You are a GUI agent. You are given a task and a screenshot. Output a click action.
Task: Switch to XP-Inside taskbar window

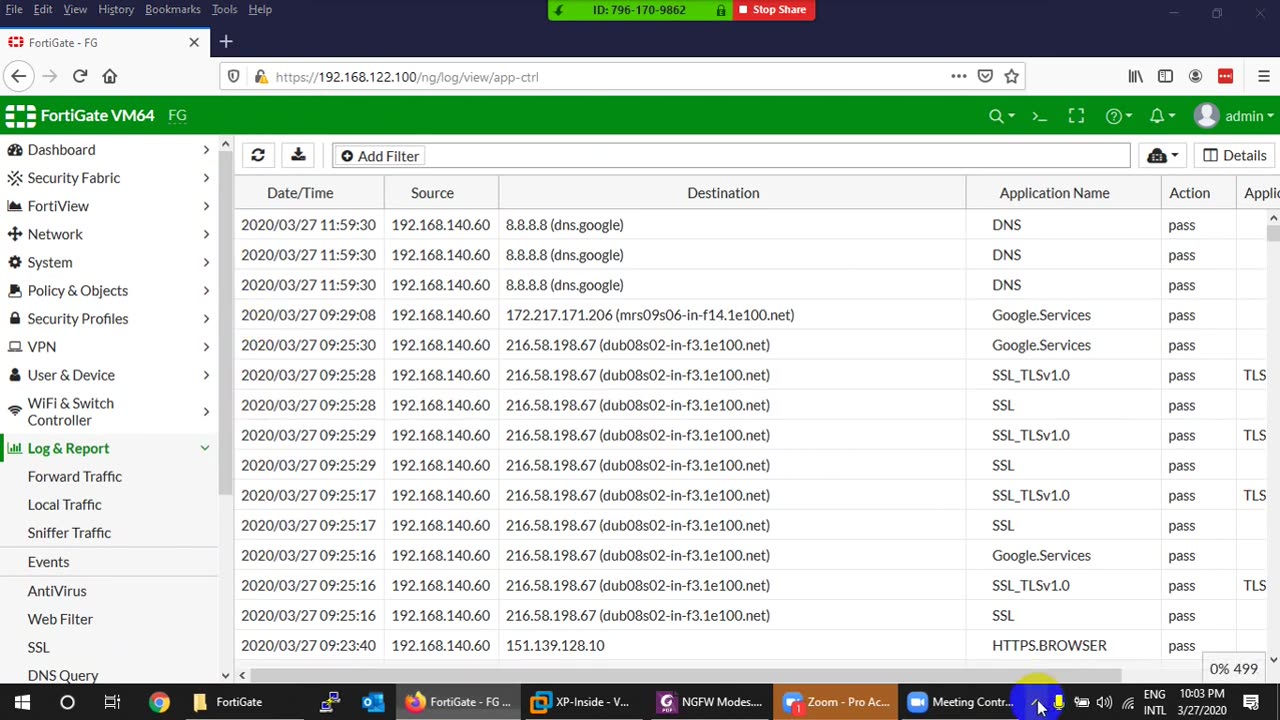click(x=582, y=702)
